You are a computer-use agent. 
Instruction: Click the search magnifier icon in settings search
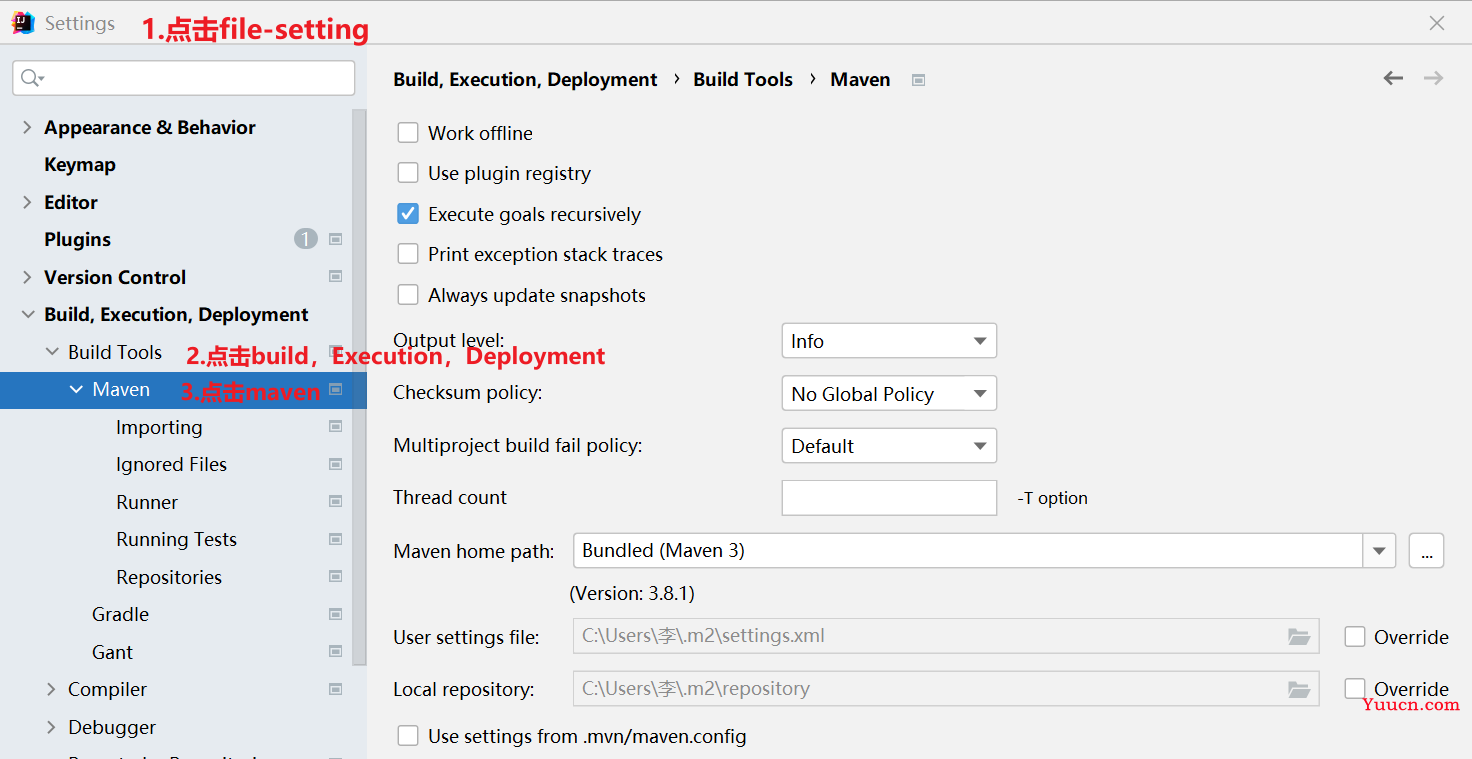31,78
